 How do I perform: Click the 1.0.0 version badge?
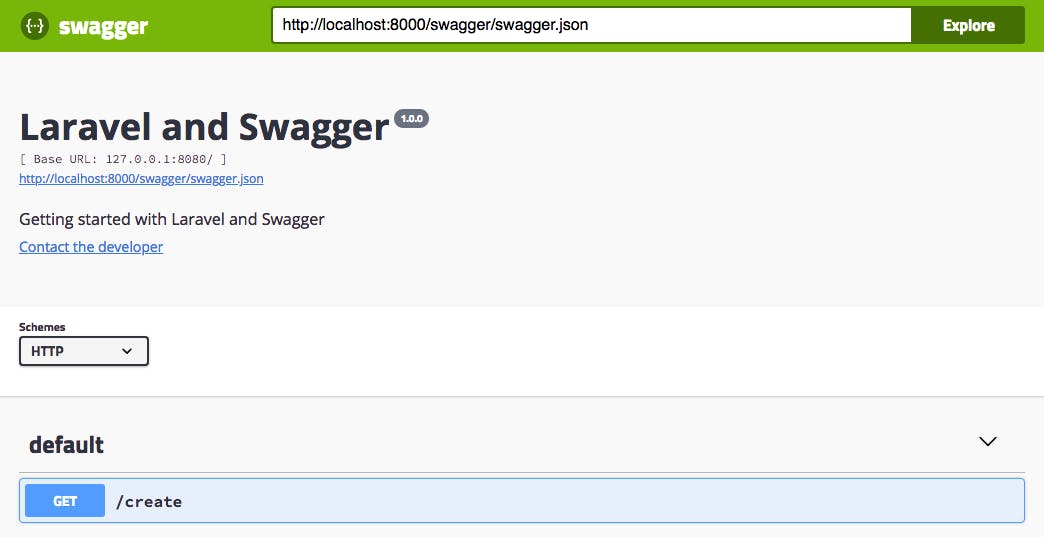[x=411, y=118]
